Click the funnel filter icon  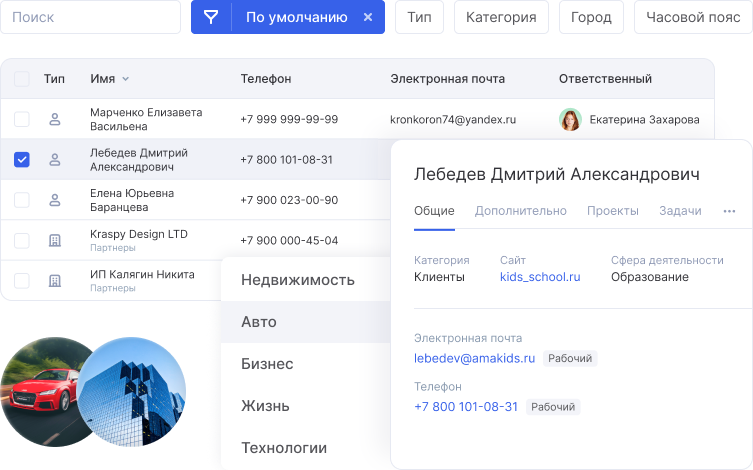coord(211,17)
